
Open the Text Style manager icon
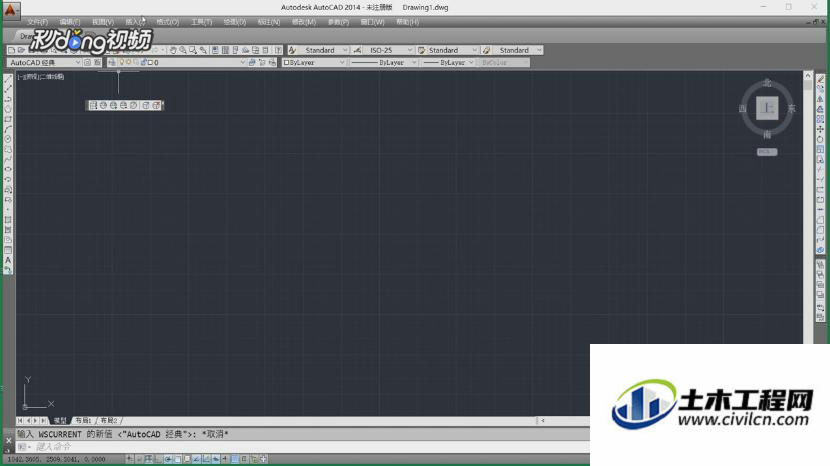coord(292,50)
